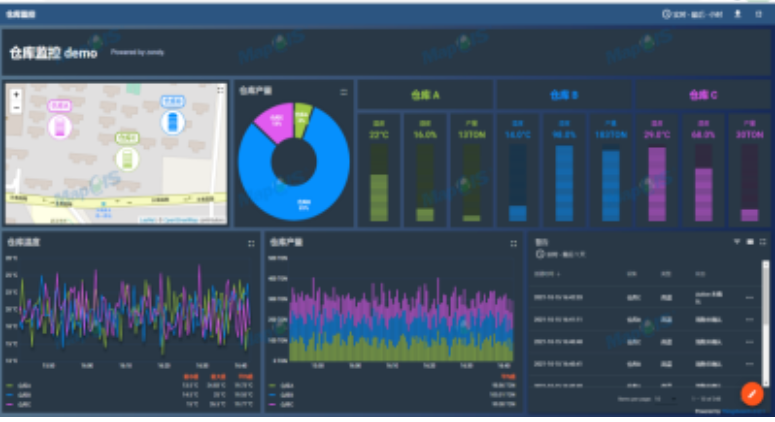Screen dimensions: 775x422
Task: Toggle fullscreen mode in top header
Action: coord(759,15)
